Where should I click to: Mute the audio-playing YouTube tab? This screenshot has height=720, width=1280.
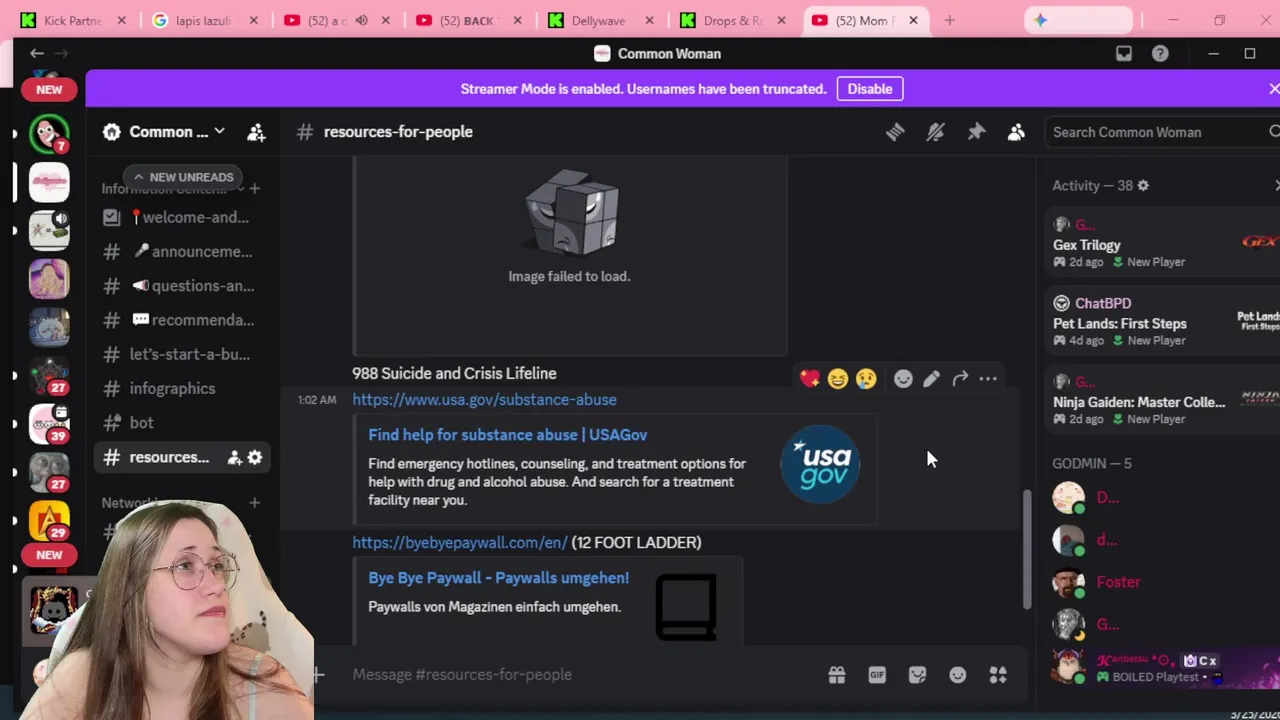coord(361,20)
